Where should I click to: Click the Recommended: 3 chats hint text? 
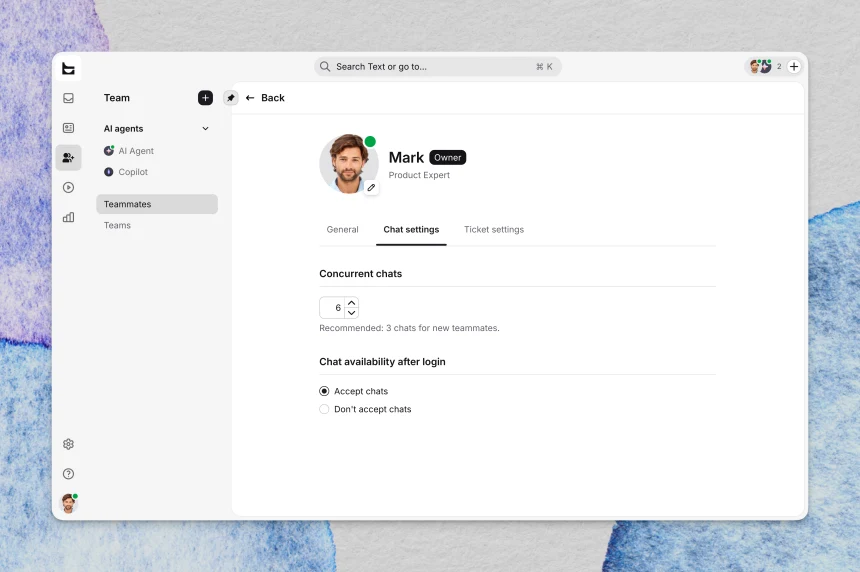coord(409,328)
